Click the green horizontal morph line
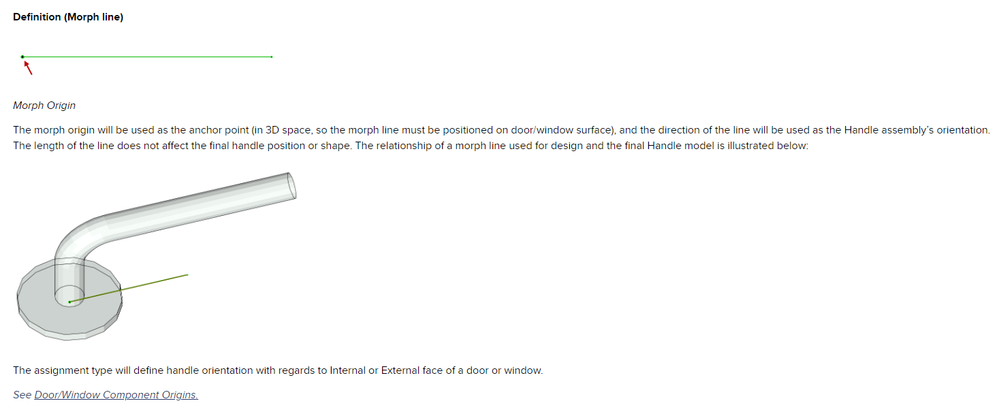The height and width of the screenshot is (414, 999). click(x=150, y=57)
